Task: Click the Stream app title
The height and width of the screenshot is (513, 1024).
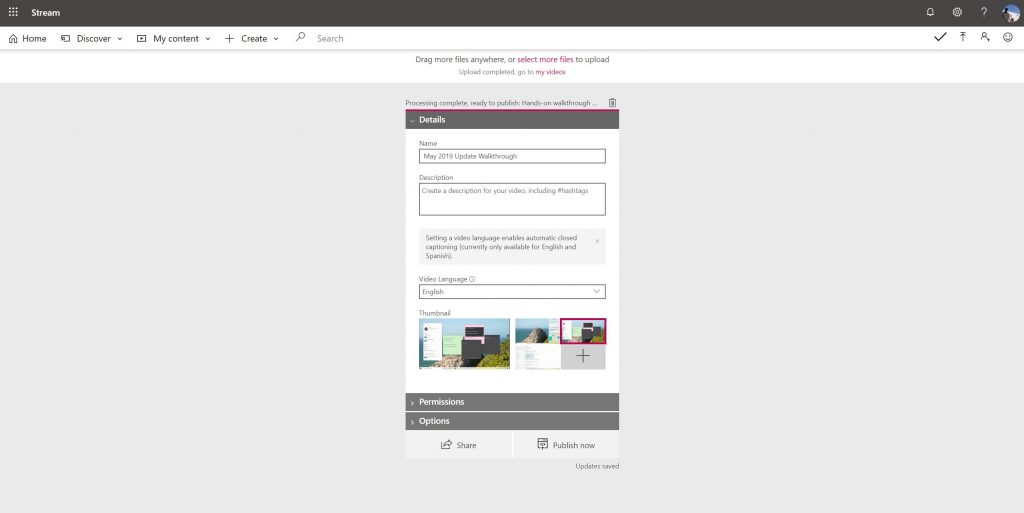Action: click(x=46, y=12)
